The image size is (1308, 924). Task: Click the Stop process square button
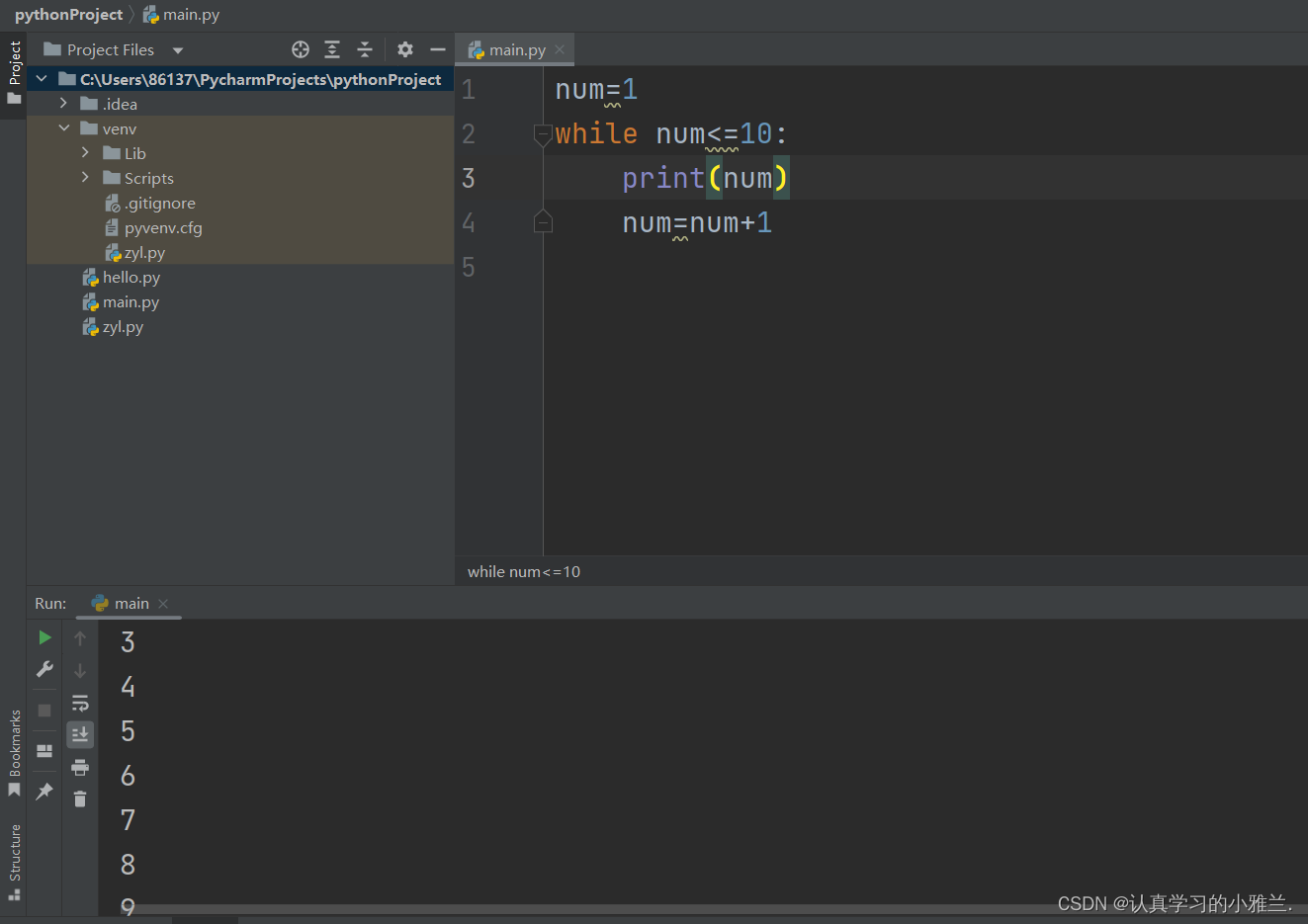pos(44,711)
